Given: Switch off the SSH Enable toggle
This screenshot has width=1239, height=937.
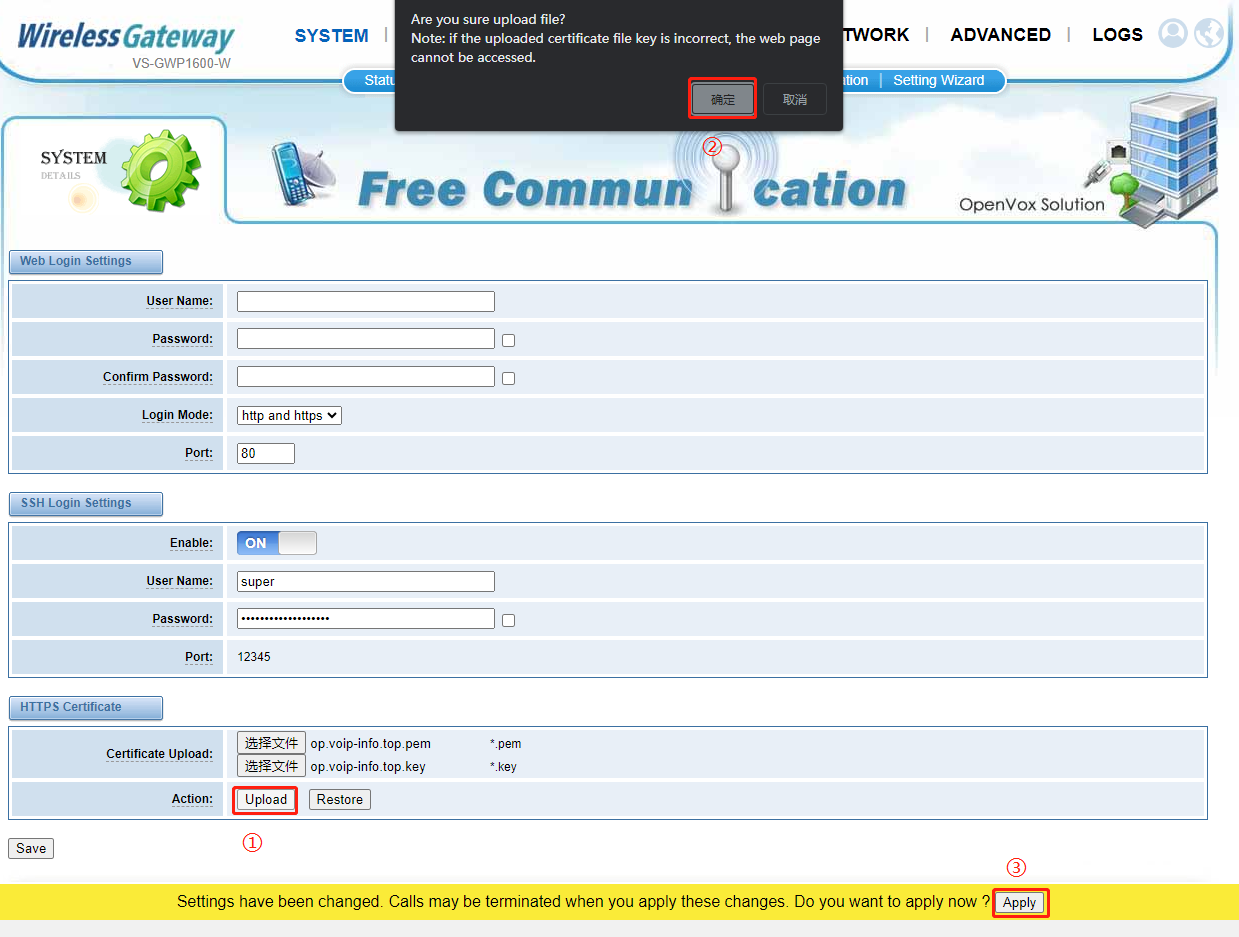Looking at the screenshot, I should click(277, 543).
